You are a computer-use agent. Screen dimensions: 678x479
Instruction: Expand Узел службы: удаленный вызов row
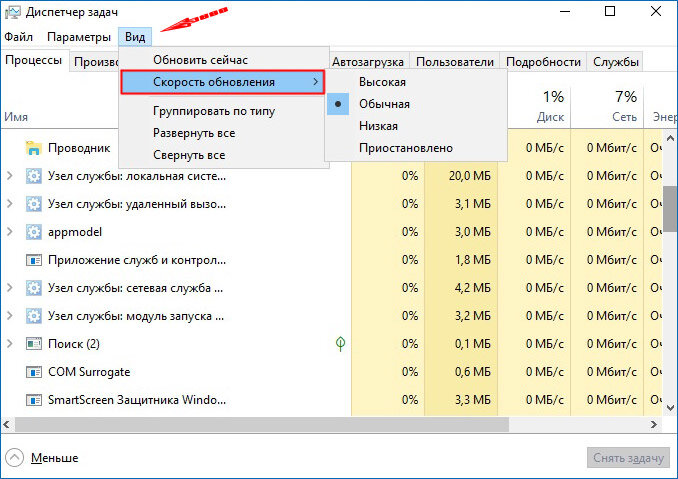point(10,204)
